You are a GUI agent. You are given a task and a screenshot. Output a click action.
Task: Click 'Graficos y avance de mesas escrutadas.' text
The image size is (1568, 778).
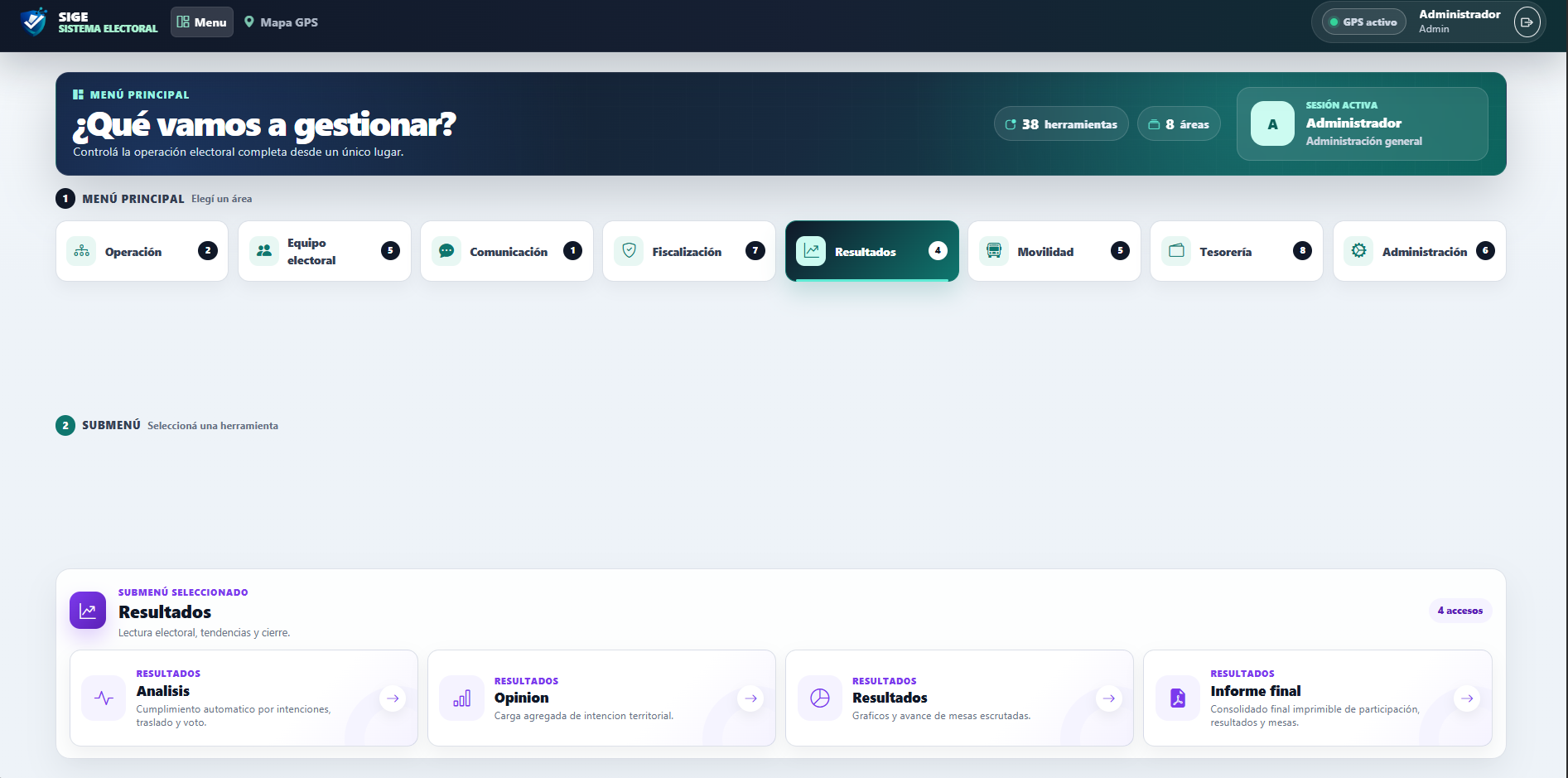[x=941, y=716]
